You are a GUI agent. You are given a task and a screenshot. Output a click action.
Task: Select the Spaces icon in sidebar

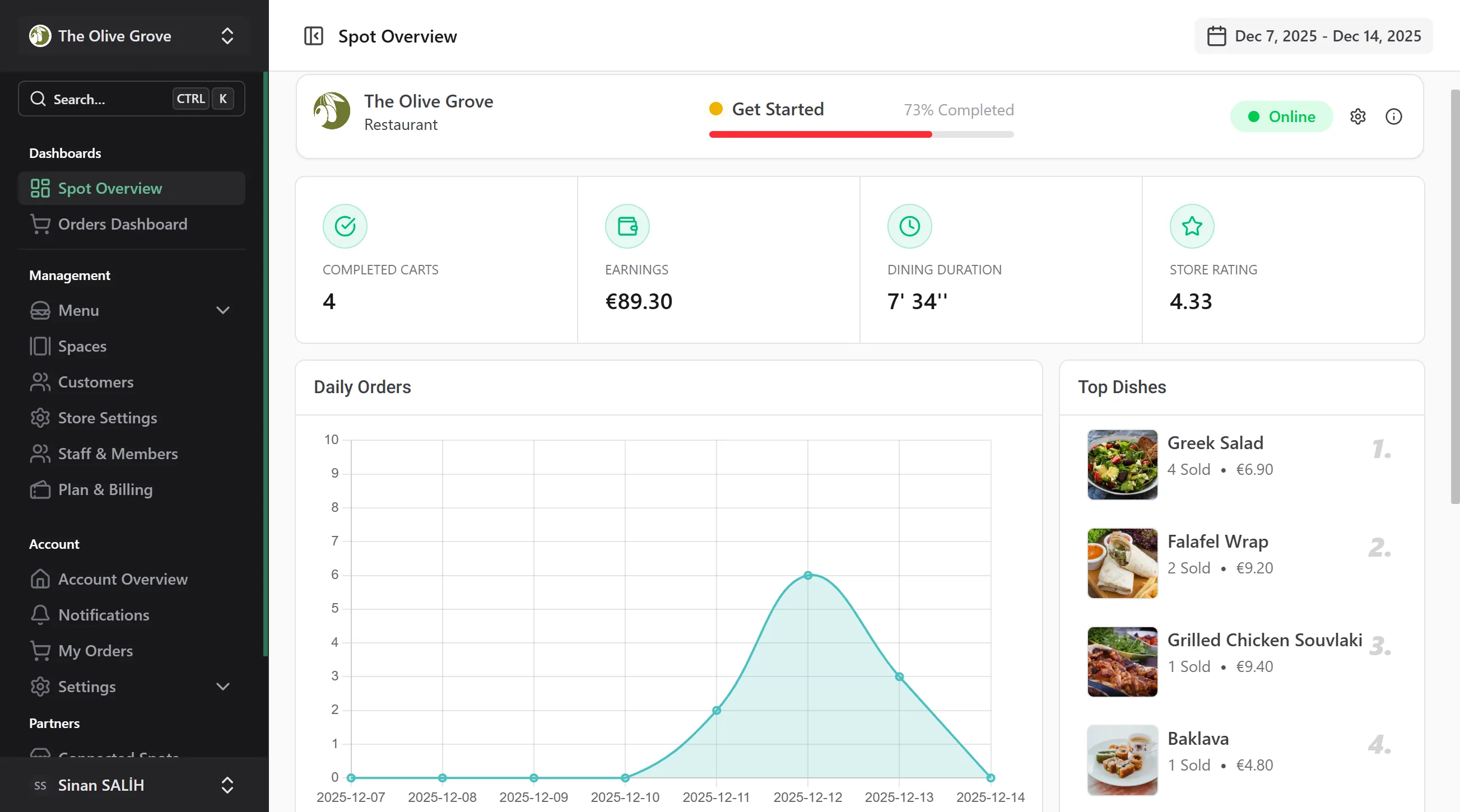tap(40, 346)
